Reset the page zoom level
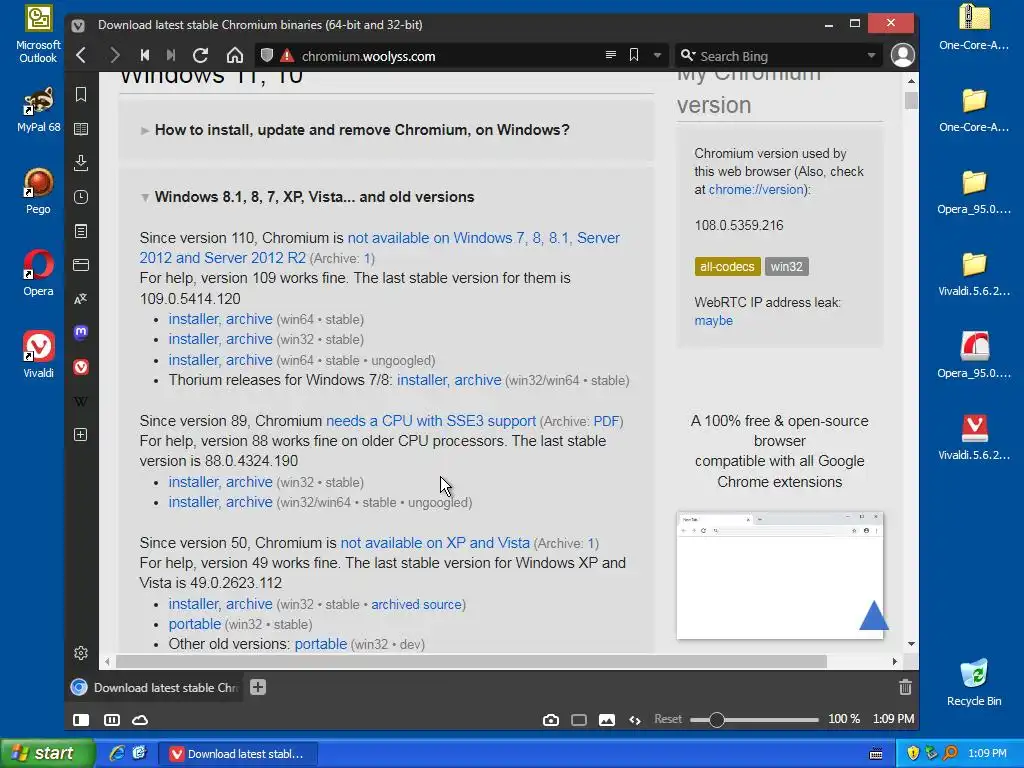The height and width of the screenshot is (768, 1024). 667,719
